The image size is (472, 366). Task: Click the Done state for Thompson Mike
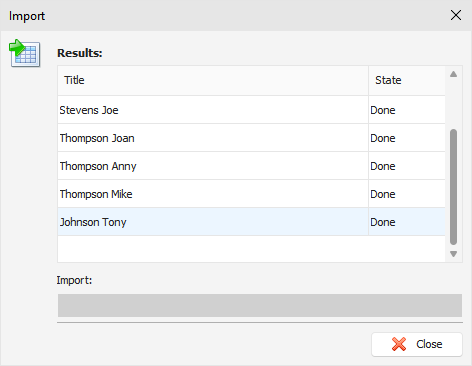point(383,194)
